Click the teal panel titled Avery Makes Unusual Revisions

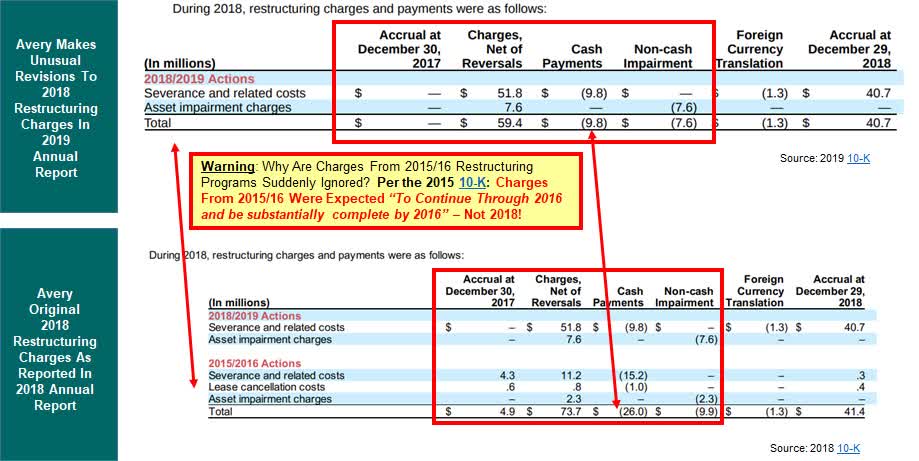[59, 106]
